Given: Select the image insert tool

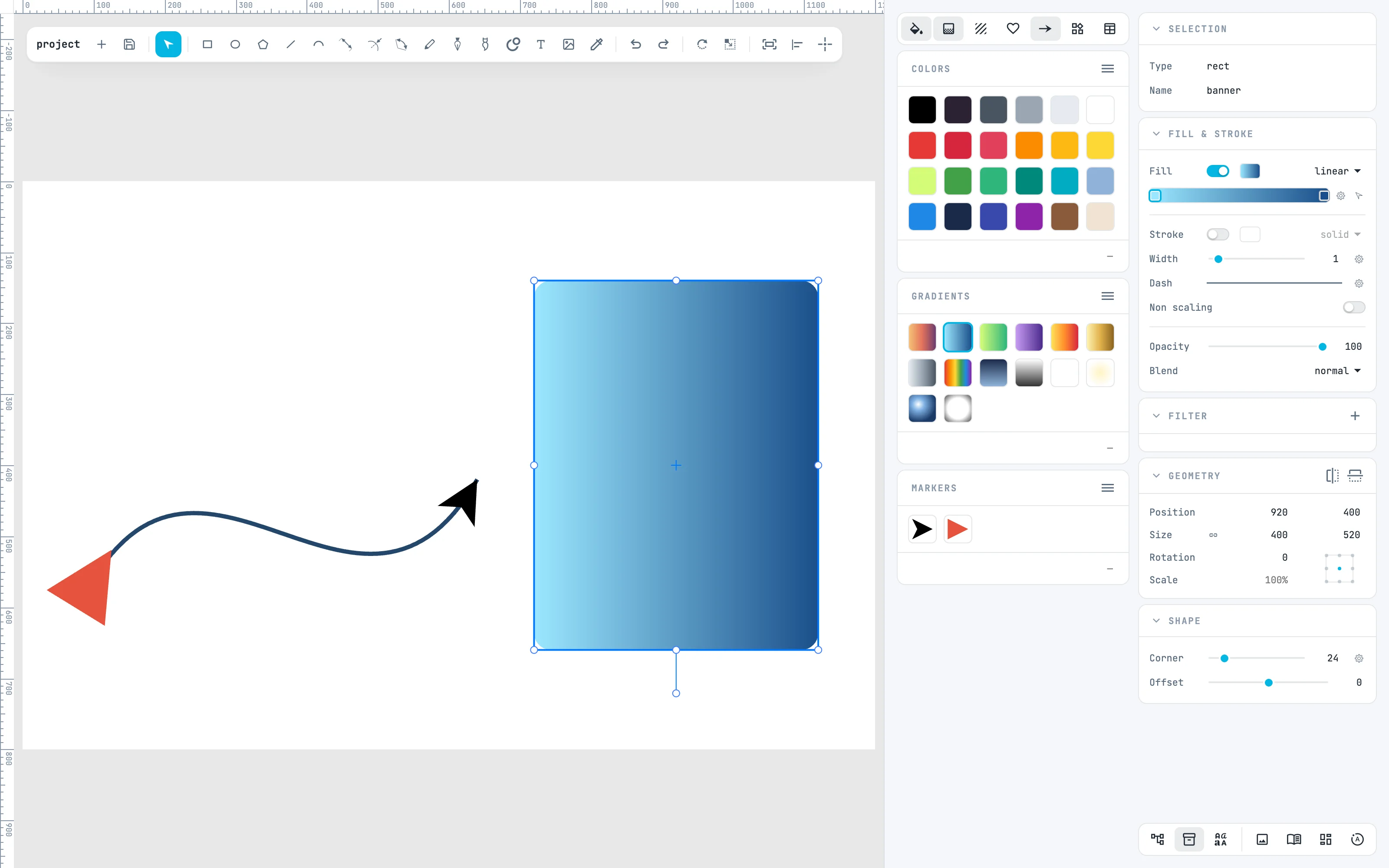Looking at the screenshot, I should click(568, 44).
